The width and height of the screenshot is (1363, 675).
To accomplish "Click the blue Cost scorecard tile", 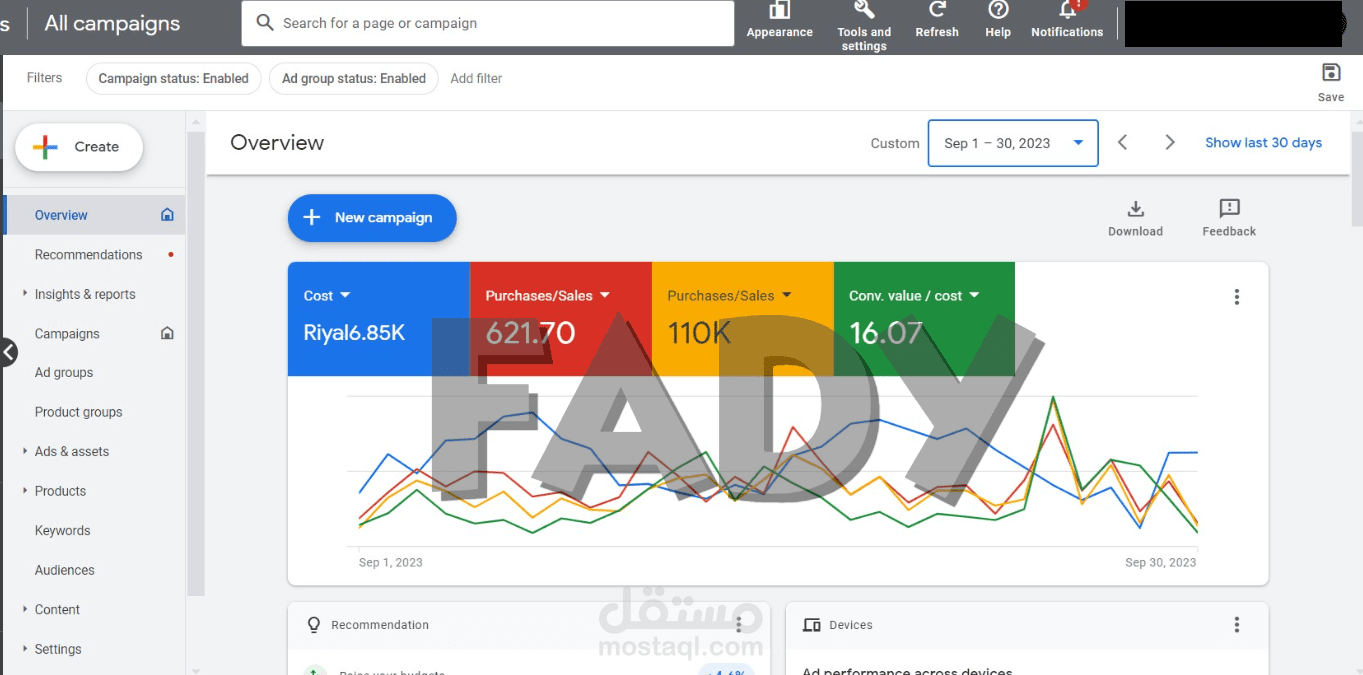I will click(x=379, y=319).
